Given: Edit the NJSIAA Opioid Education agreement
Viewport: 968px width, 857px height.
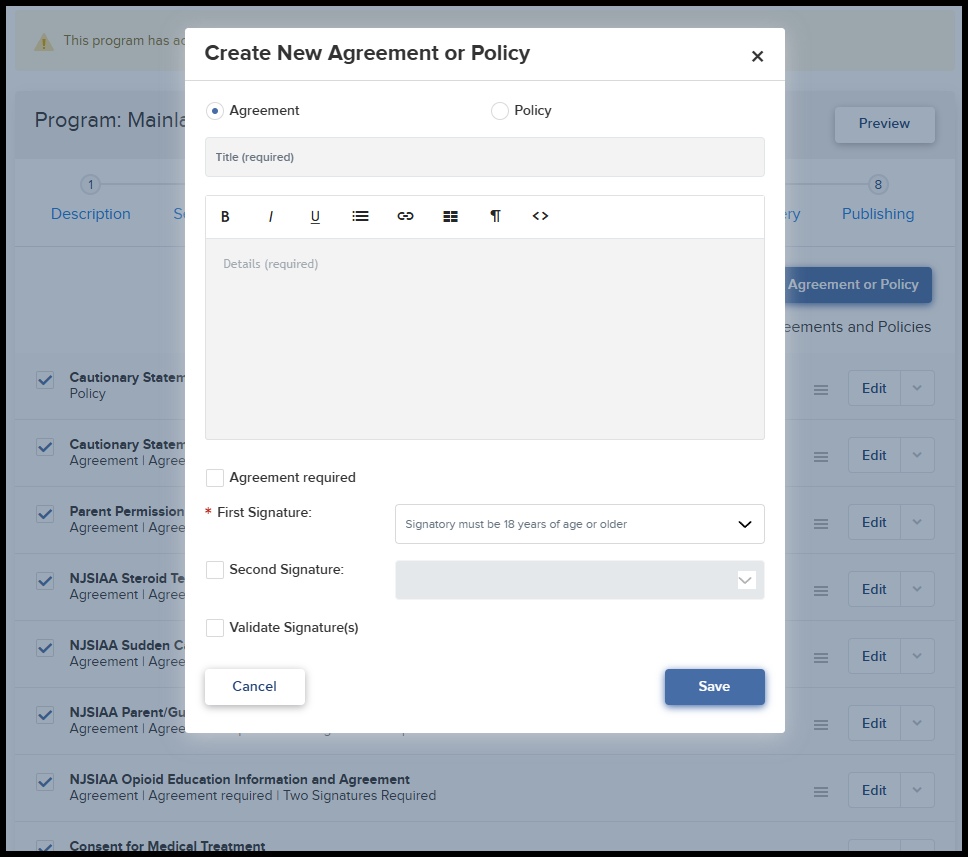Looking at the screenshot, I should pyautogui.click(x=874, y=790).
